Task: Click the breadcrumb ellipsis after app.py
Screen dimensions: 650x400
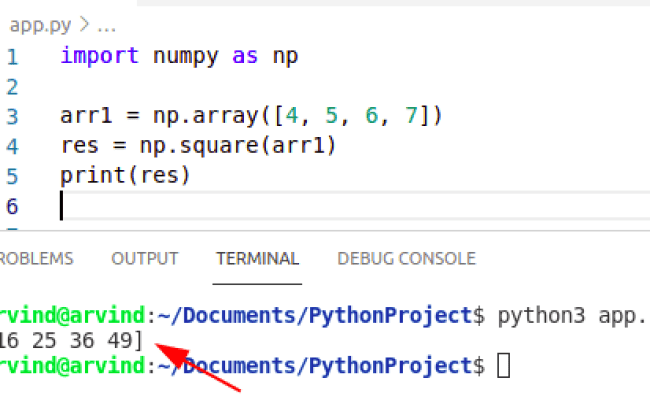Action: 106,27
